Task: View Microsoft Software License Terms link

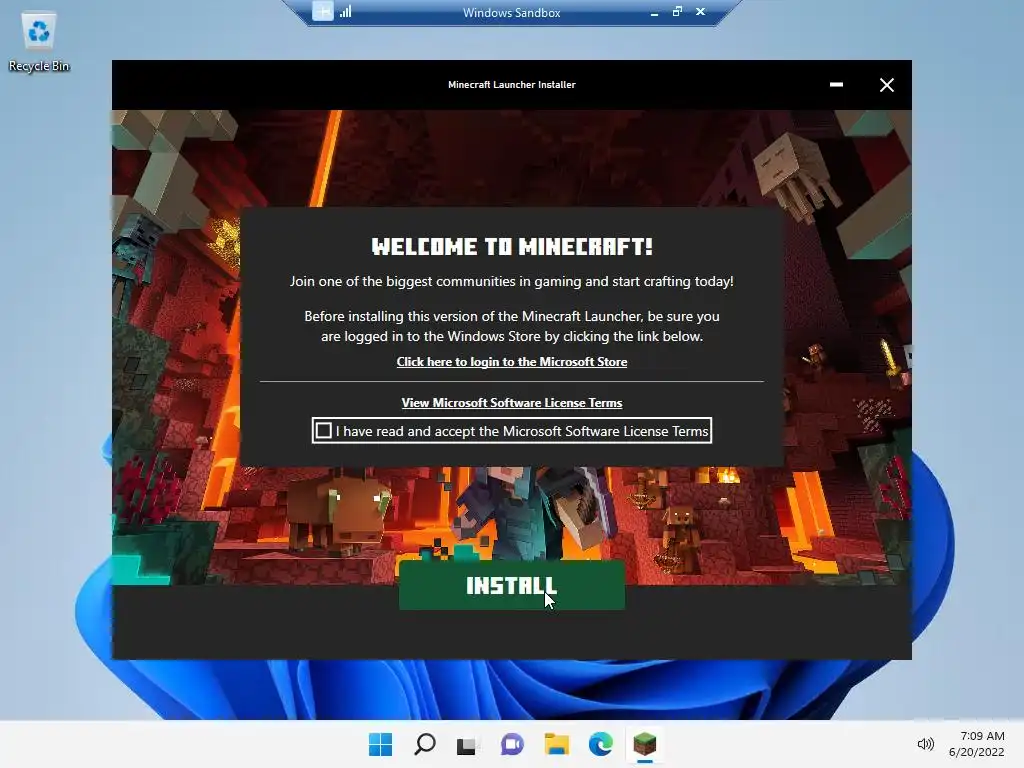Action: (511, 403)
